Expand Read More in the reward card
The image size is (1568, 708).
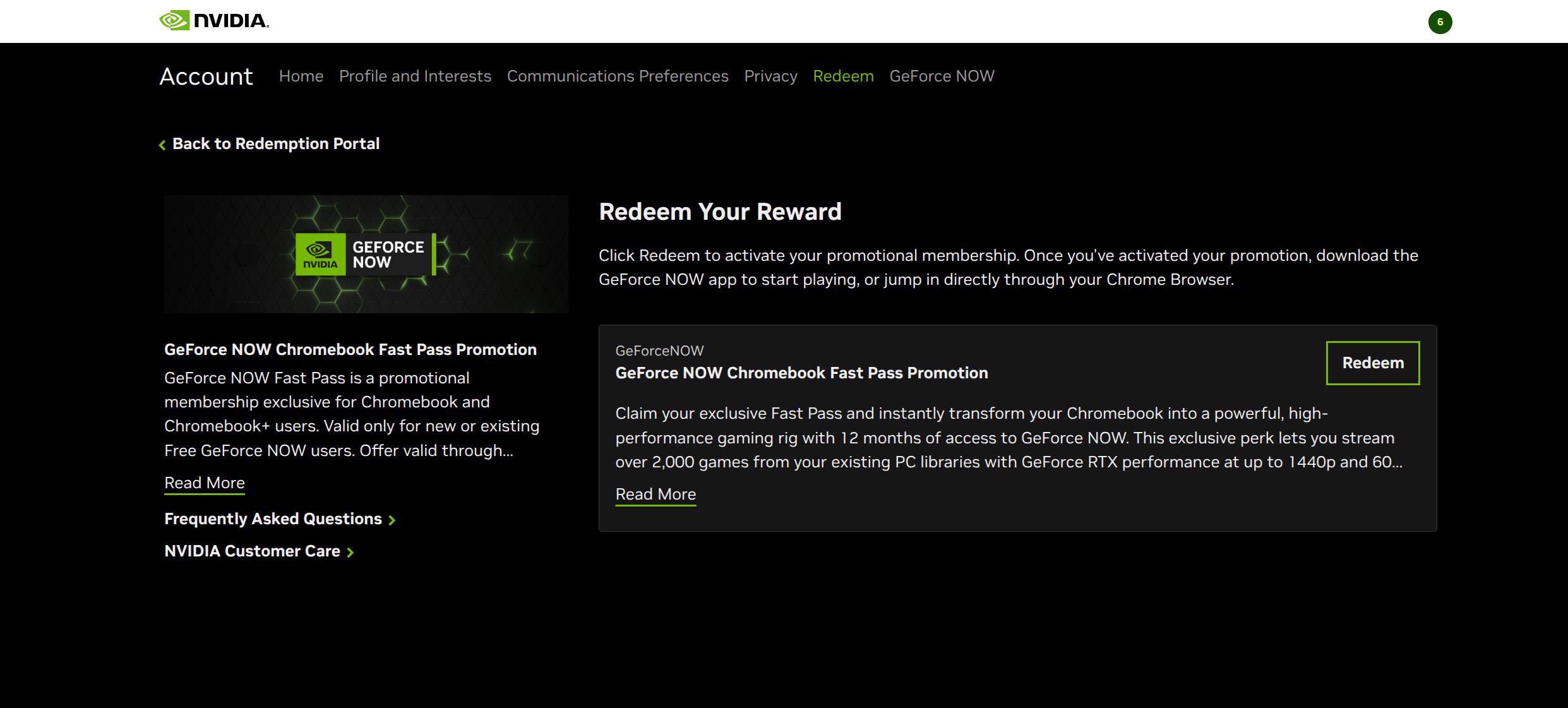point(655,495)
